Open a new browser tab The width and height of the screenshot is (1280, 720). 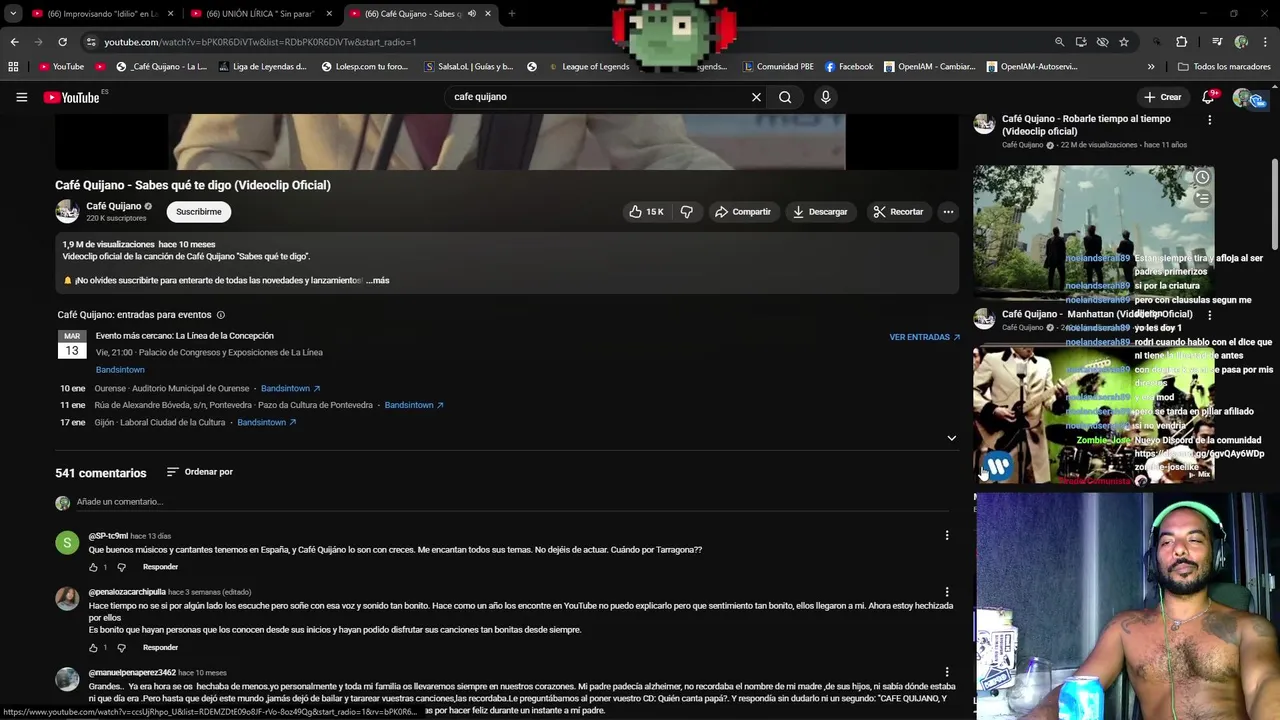pyautogui.click(x=511, y=14)
